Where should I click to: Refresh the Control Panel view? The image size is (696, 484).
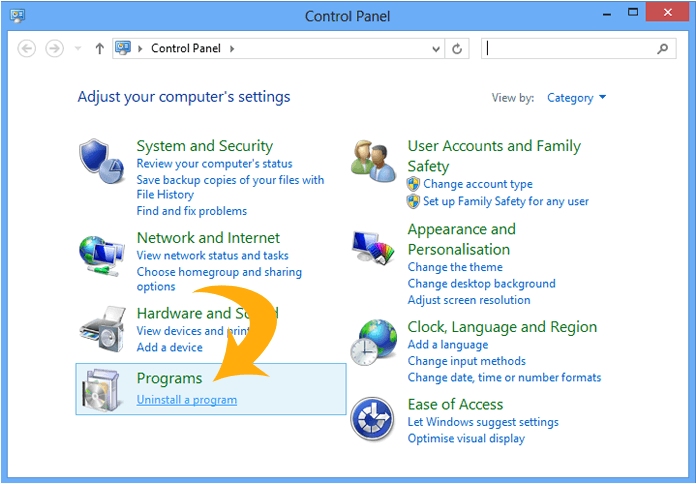pos(457,48)
